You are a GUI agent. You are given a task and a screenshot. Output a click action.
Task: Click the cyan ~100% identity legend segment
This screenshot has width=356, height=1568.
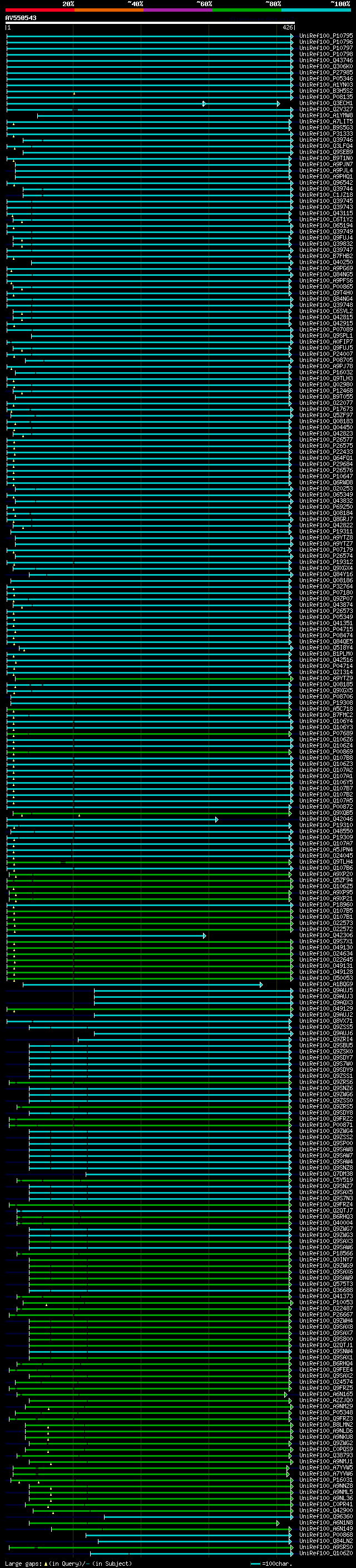[x=316, y=10]
